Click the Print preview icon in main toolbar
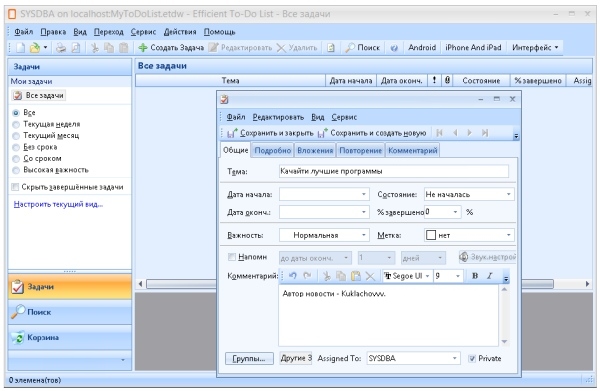Viewport: 600px width, 391px height. [76, 48]
